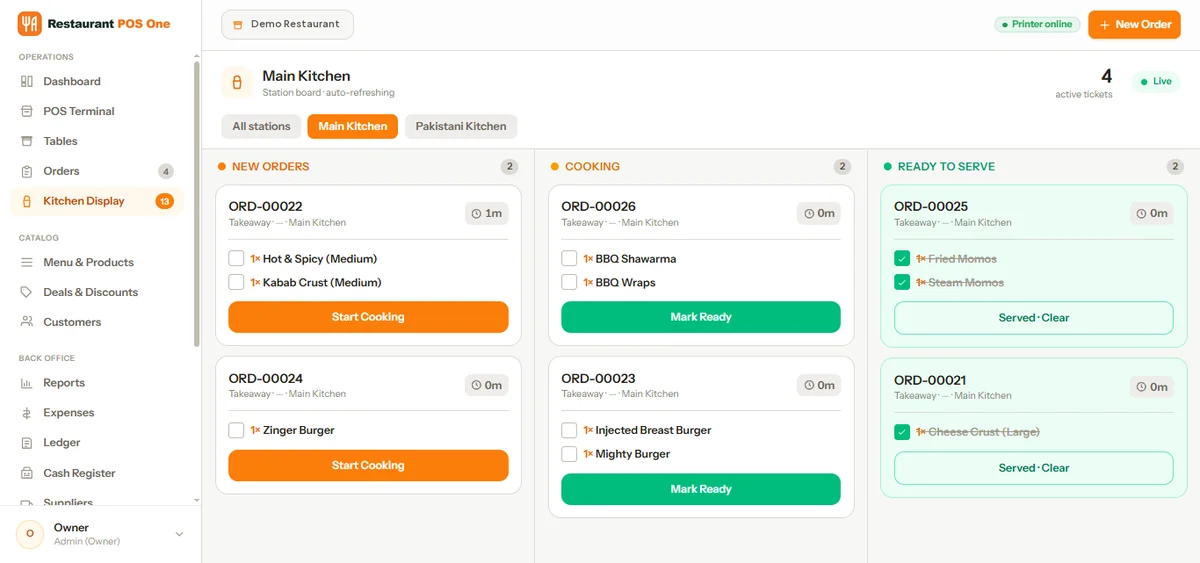The image size is (1200, 563).
Task: Check the Hot & Spicy (Medium) item
Action: 236,258
